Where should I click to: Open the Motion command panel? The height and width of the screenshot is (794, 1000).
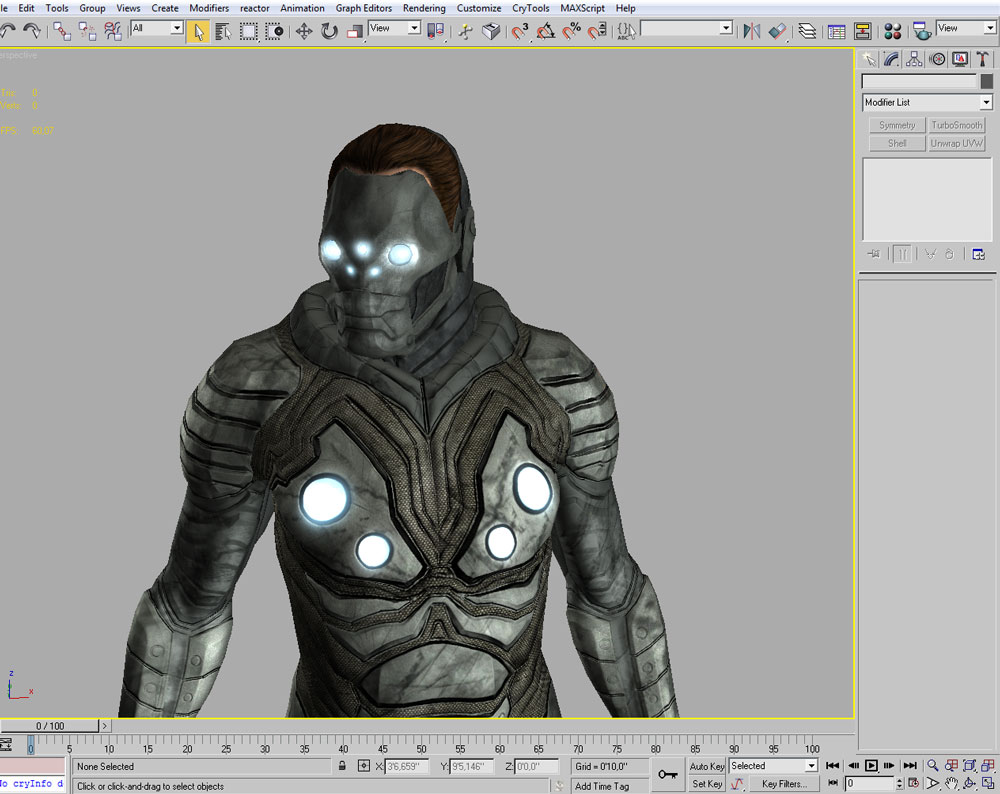(x=937, y=60)
